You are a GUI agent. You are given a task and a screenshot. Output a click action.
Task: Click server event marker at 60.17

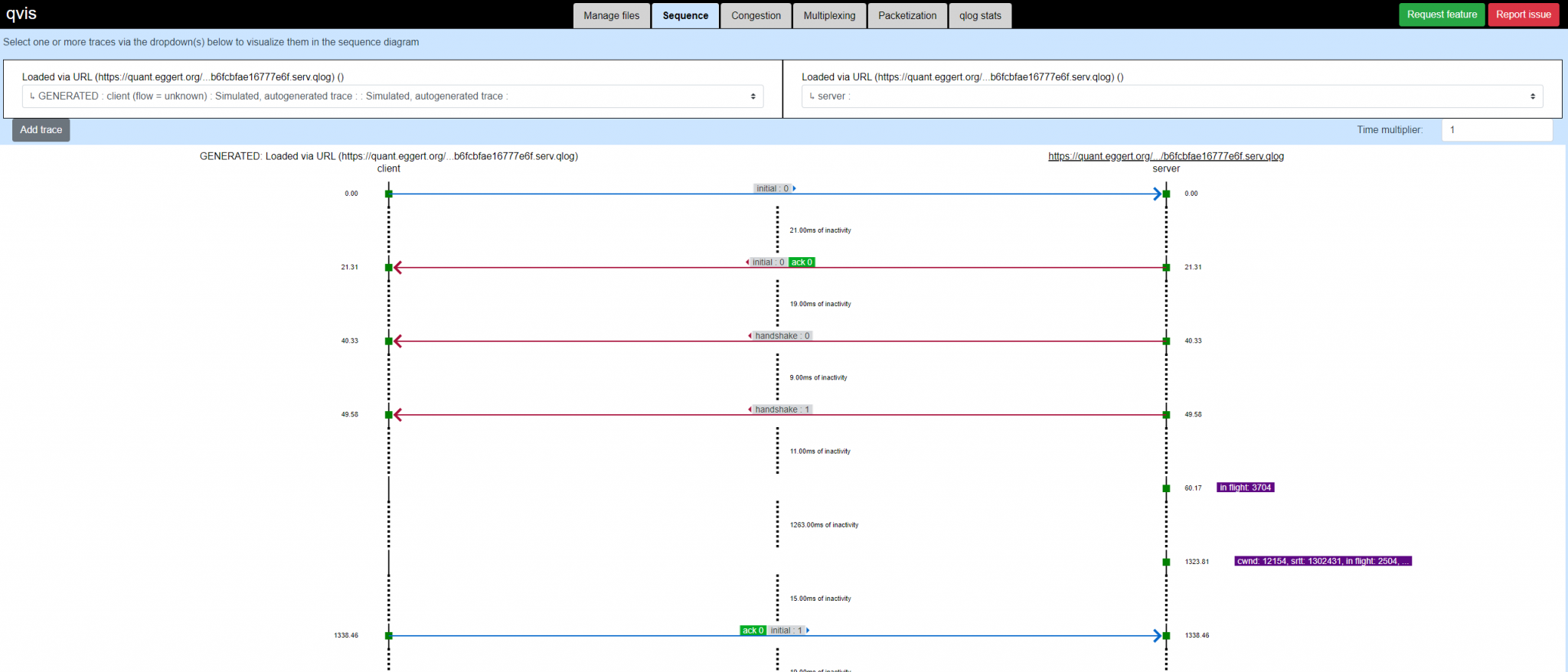pos(1166,488)
